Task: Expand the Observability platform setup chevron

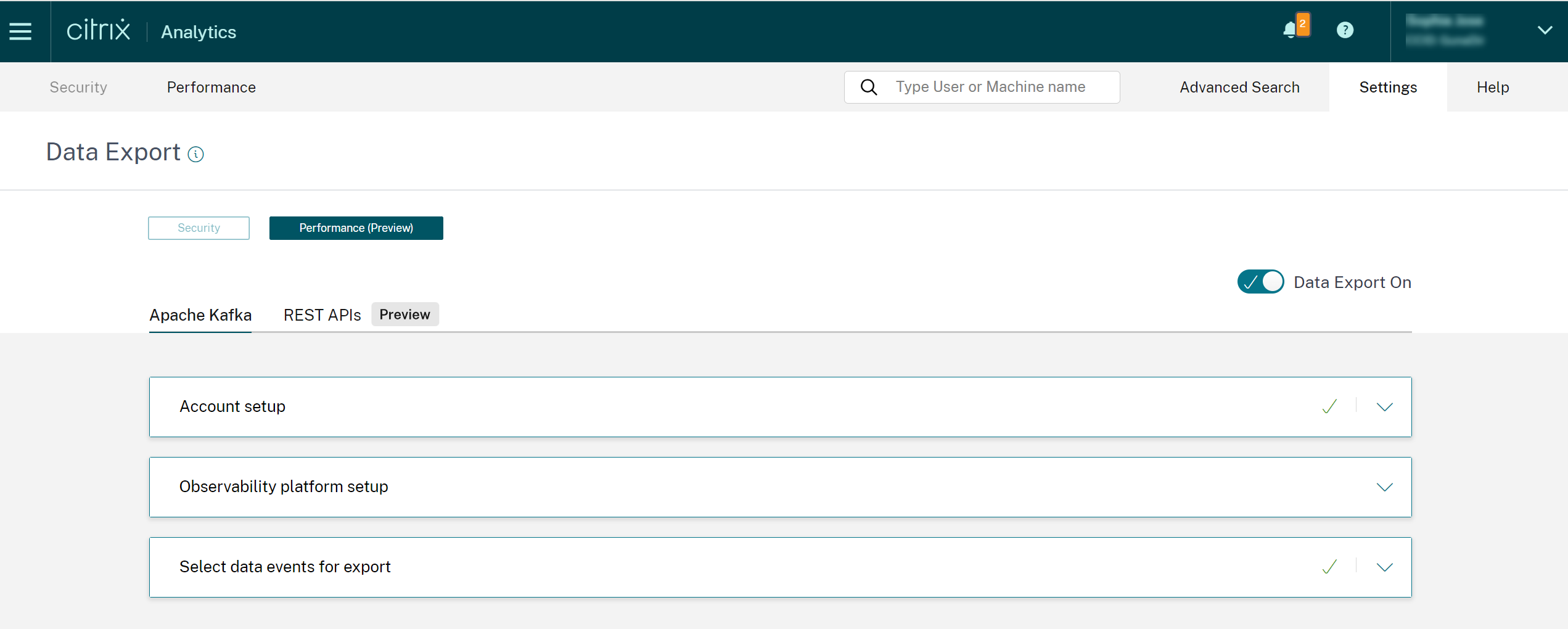Action: (1384, 487)
